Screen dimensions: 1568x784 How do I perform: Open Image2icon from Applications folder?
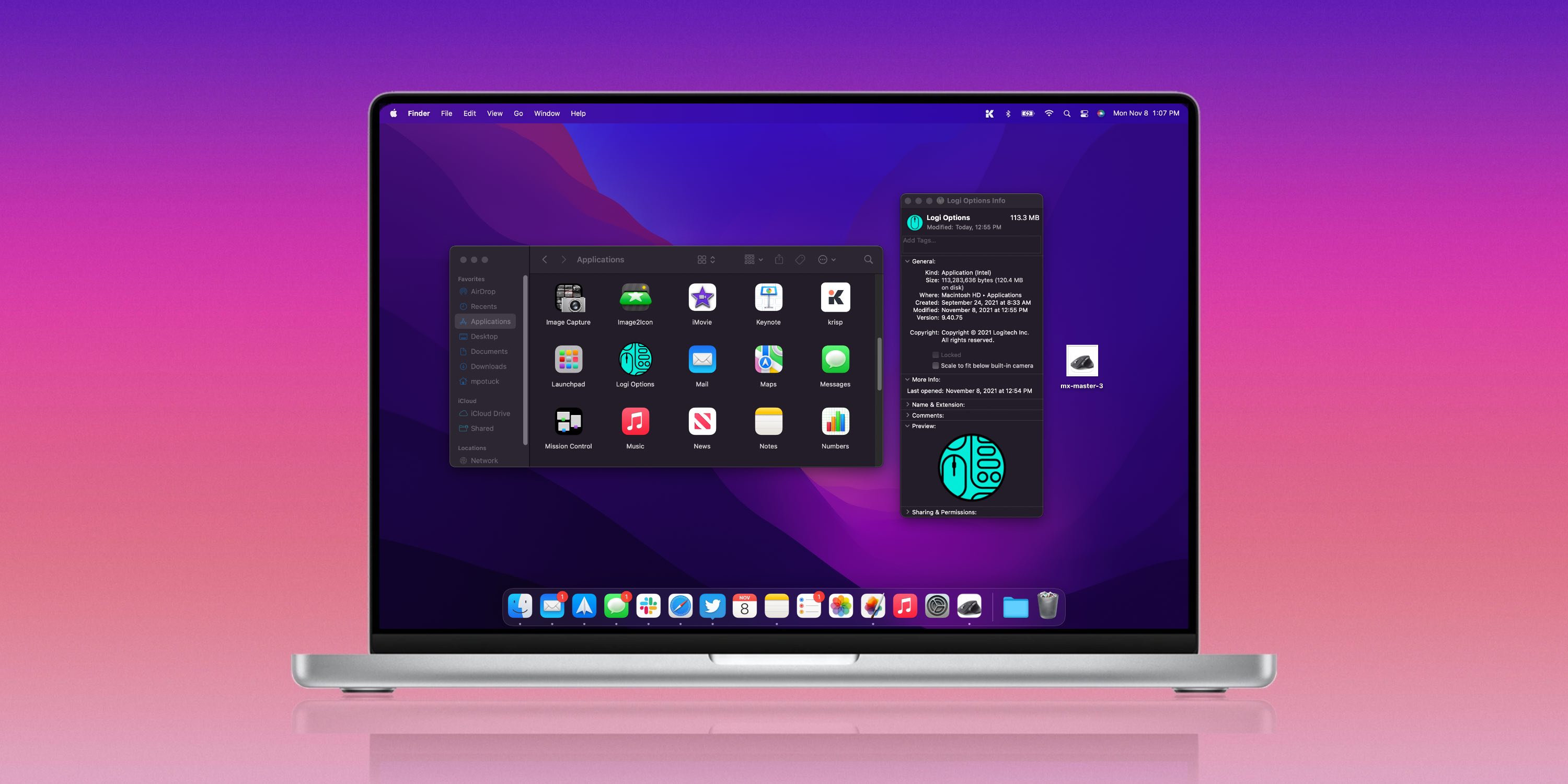635,299
